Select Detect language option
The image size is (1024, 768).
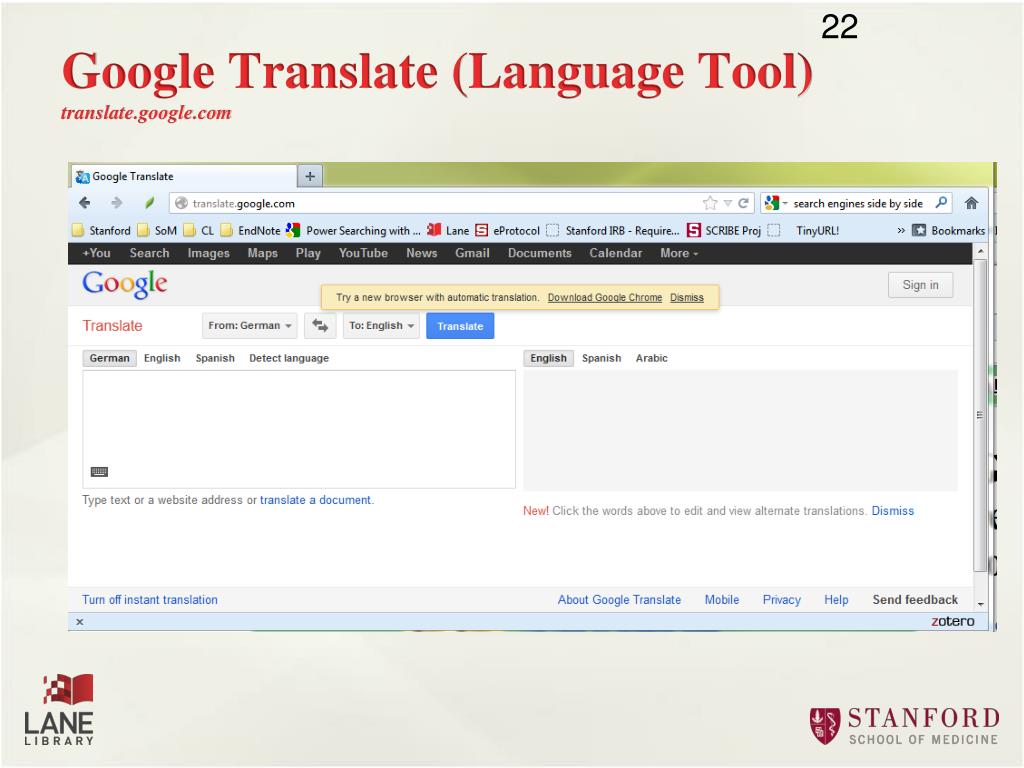(289, 358)
